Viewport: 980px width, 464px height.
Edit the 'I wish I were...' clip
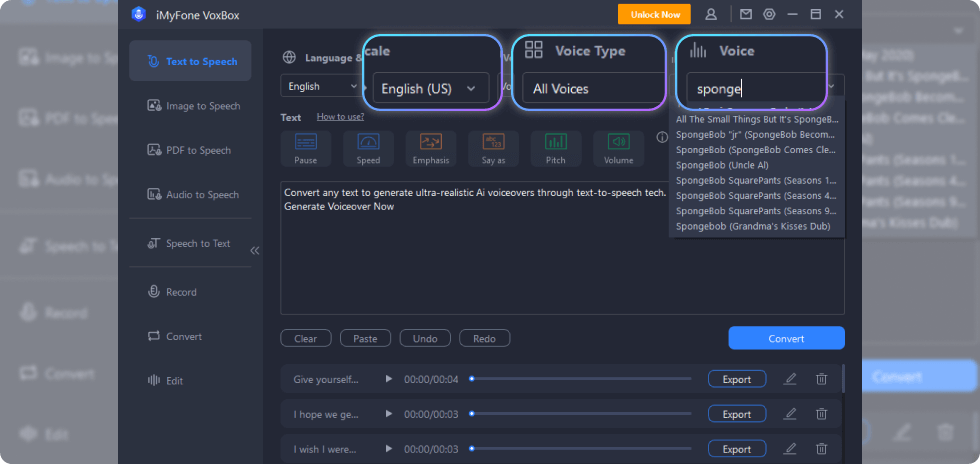pos(790,449)
